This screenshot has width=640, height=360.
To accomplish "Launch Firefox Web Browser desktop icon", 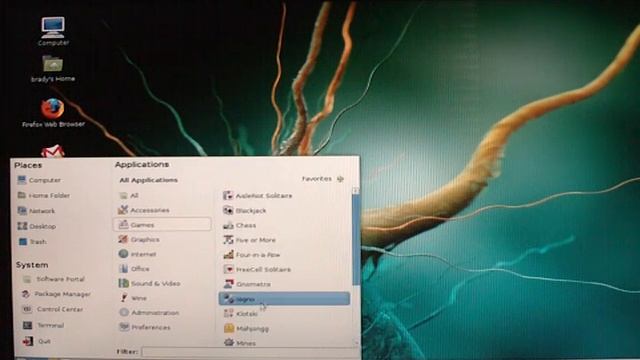I will click(53, 113).
